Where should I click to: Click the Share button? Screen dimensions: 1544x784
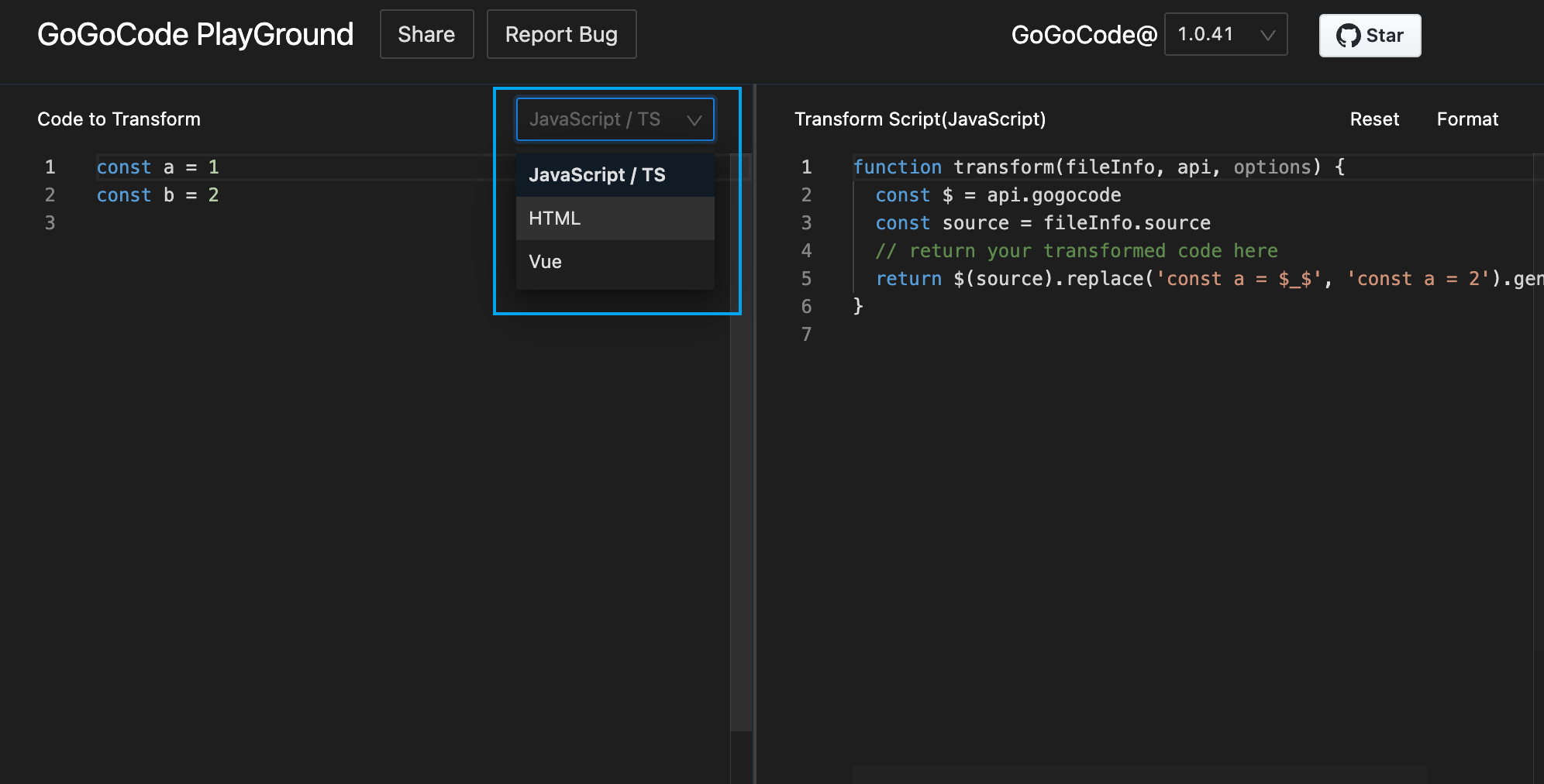coord(426,34)
